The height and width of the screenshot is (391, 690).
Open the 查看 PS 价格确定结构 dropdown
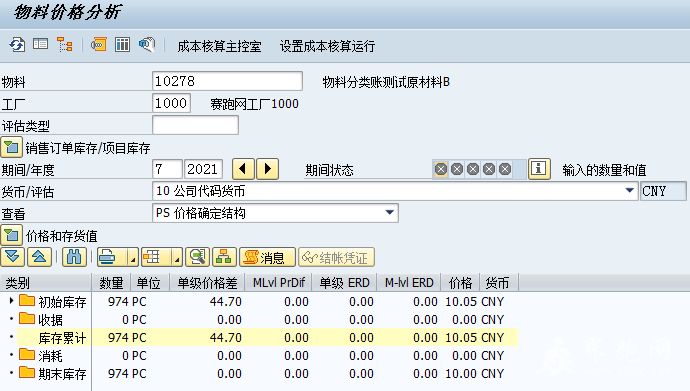pos(389,213)
